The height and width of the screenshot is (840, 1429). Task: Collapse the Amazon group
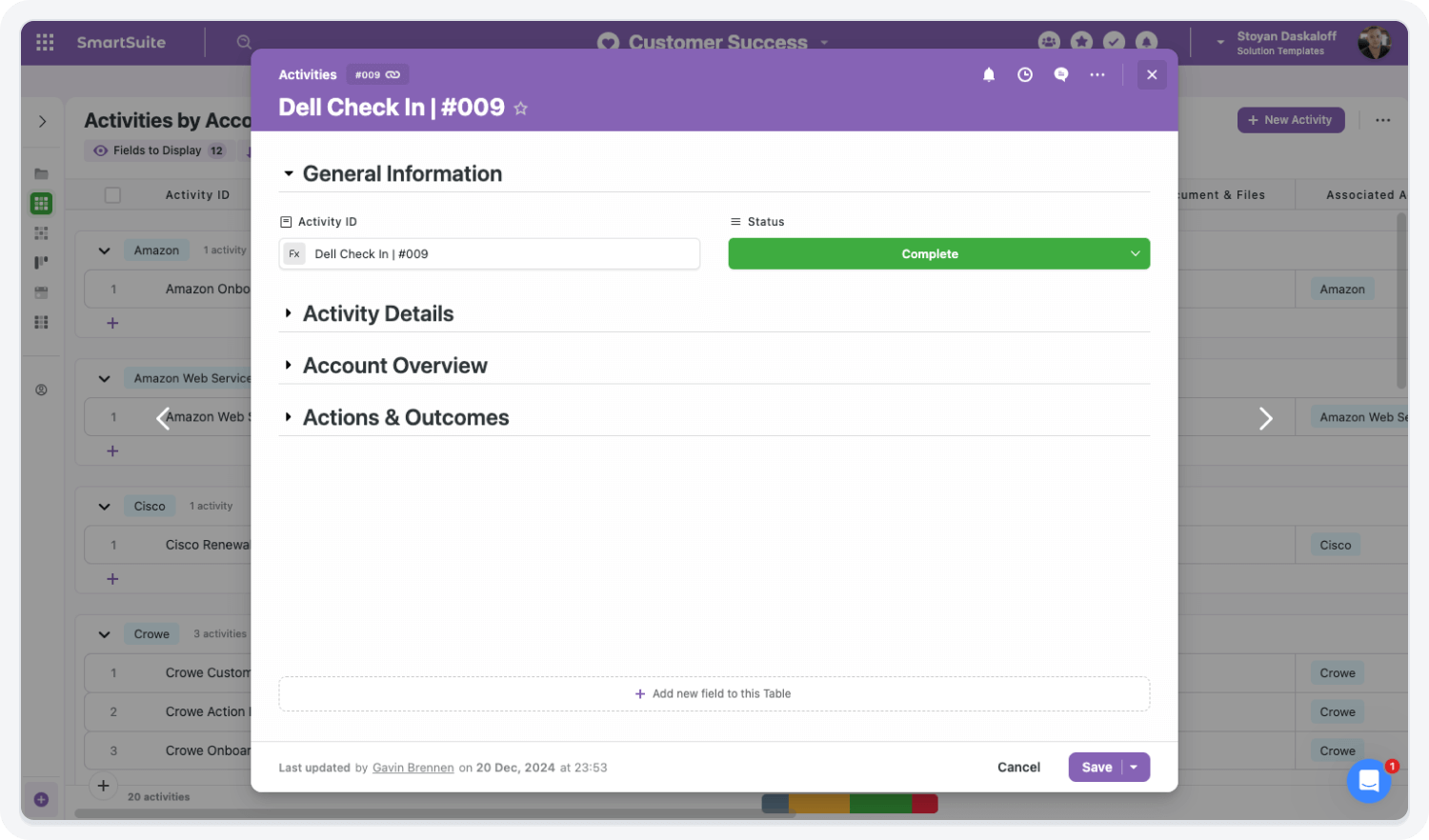pos(104,250)
